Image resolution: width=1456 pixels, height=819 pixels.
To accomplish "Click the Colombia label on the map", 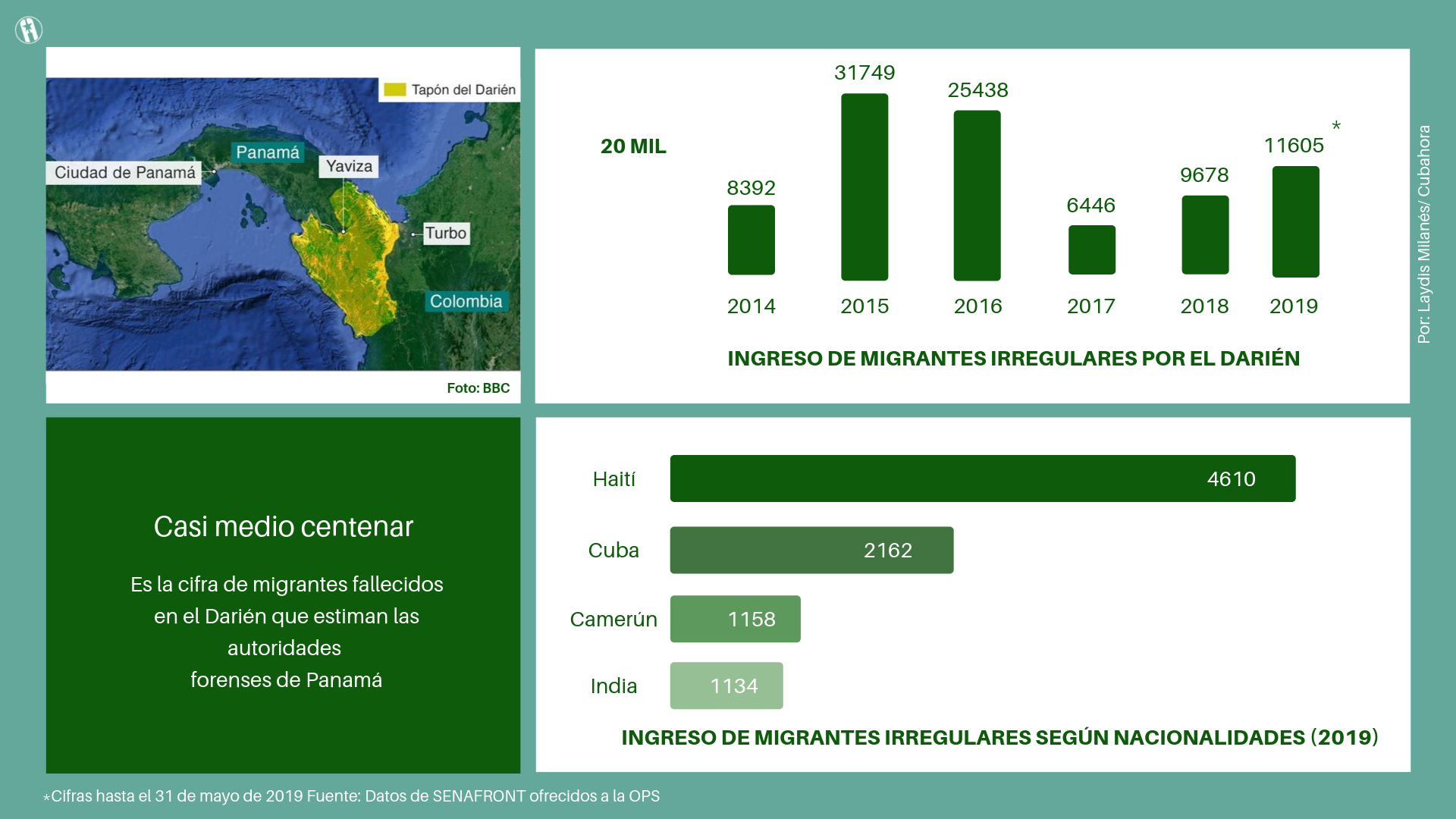I will pos(466,301).
